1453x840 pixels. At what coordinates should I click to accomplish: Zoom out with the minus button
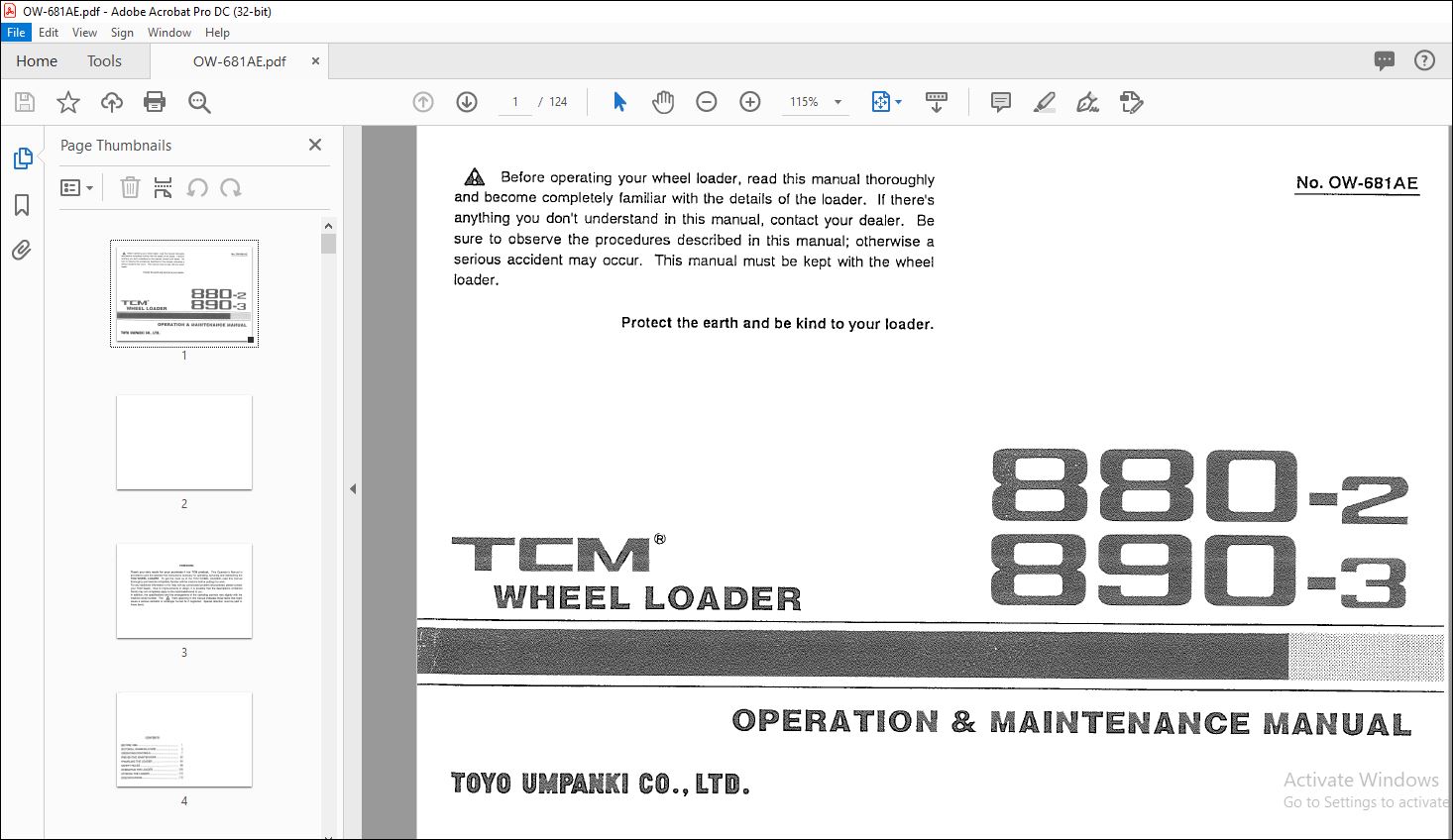(x=707, y=102)
